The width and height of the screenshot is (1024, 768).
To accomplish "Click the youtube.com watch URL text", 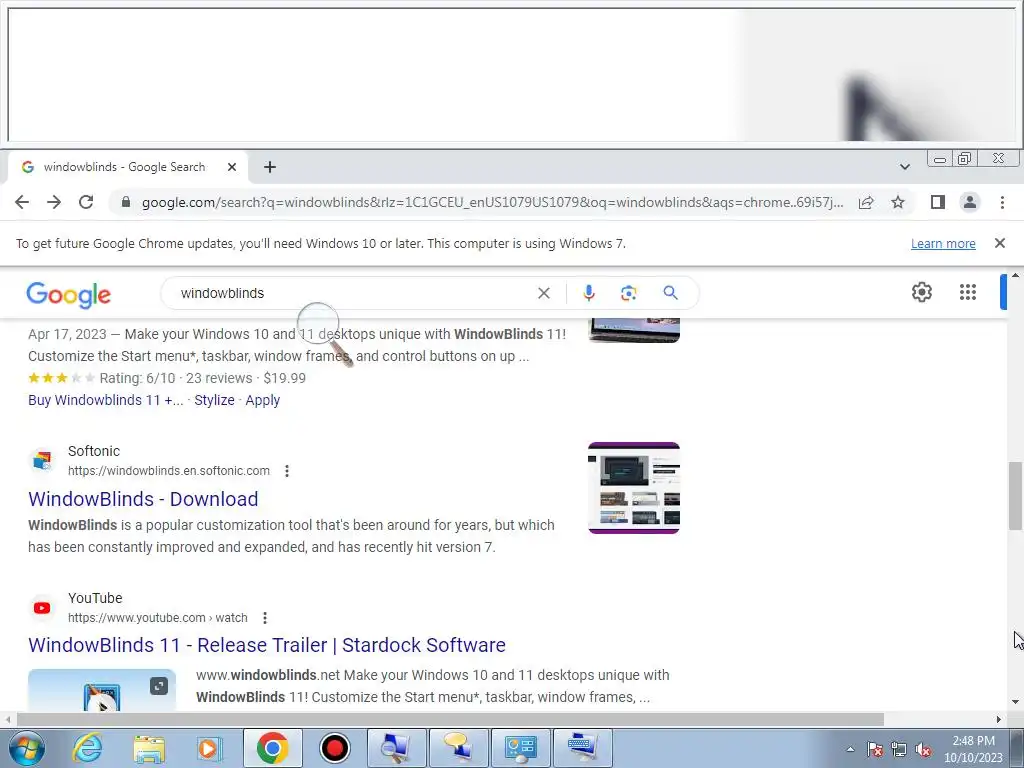I will [x=157, y=618].
